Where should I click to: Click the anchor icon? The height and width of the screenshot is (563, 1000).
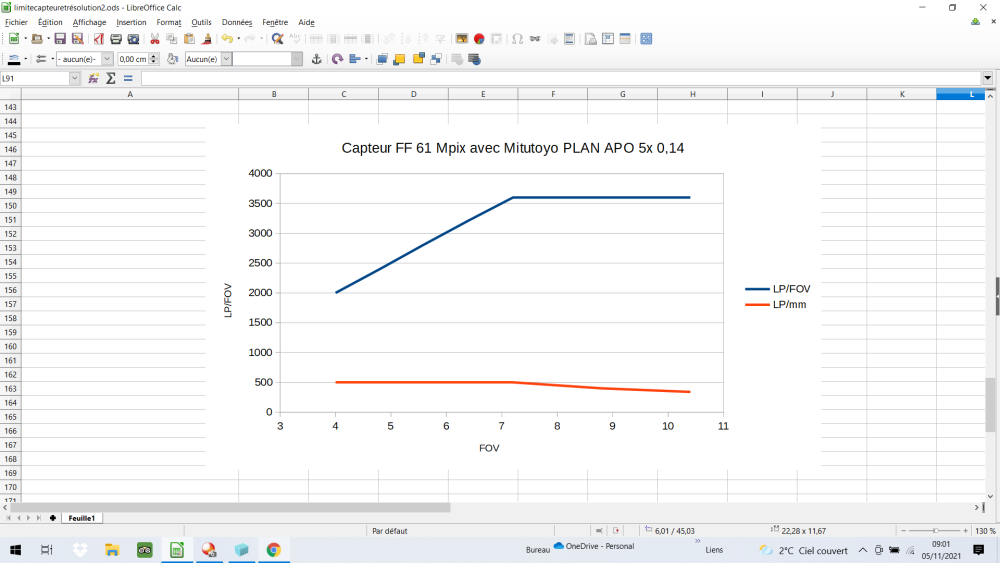(317, 59)
